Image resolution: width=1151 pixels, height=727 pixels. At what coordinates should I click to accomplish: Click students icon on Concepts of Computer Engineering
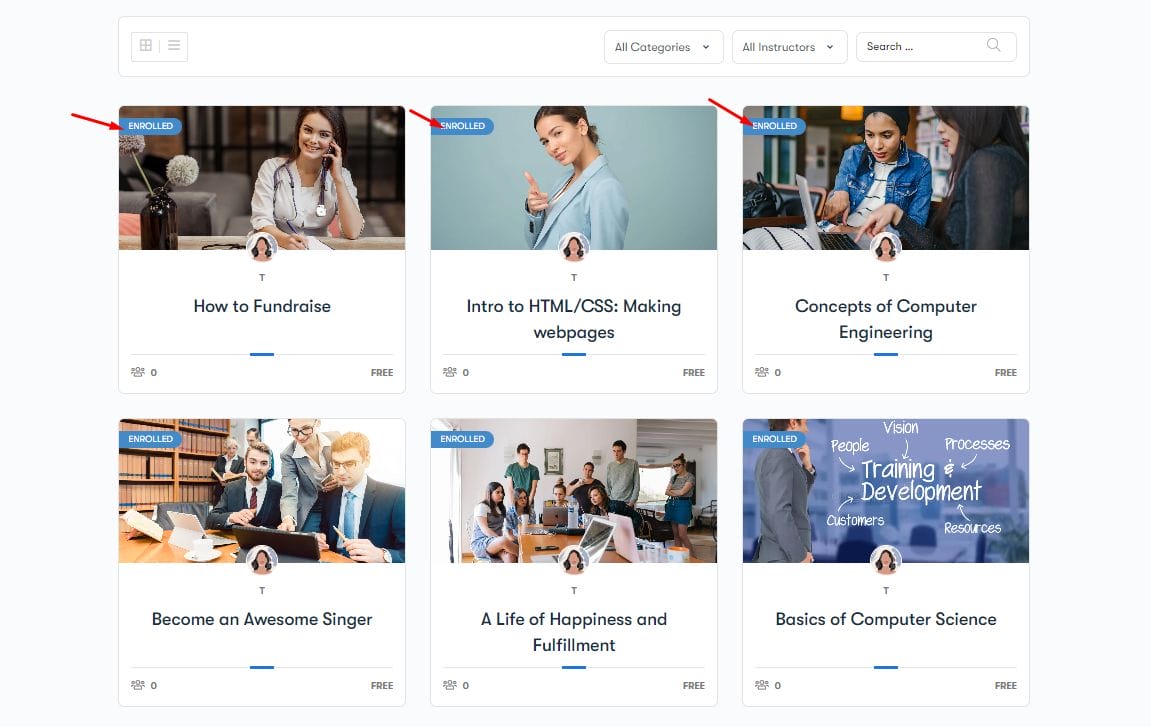pos(762,372)
